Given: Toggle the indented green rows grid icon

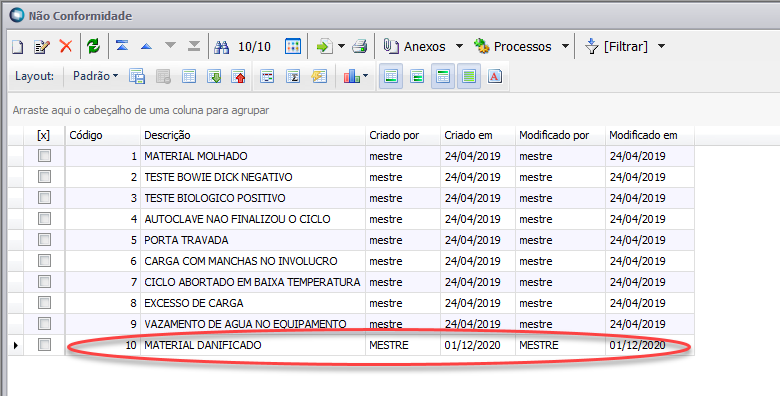Looking at the screenshot, I should [417, 76].
